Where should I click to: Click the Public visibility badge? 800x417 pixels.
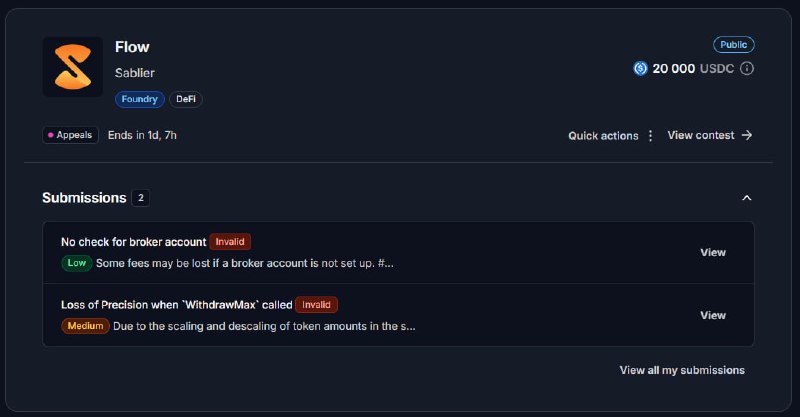[x=734, y=45]
